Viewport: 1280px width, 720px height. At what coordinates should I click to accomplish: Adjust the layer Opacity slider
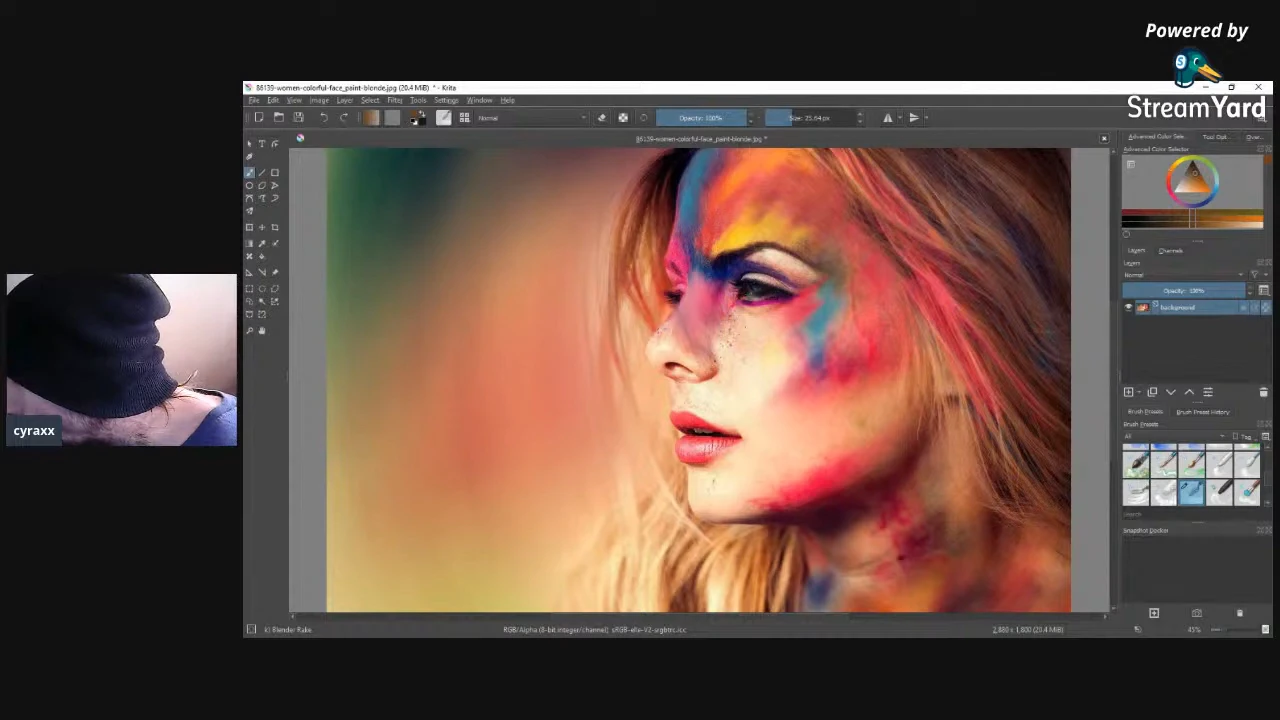pyautogui.click(x=1186, y=291)
